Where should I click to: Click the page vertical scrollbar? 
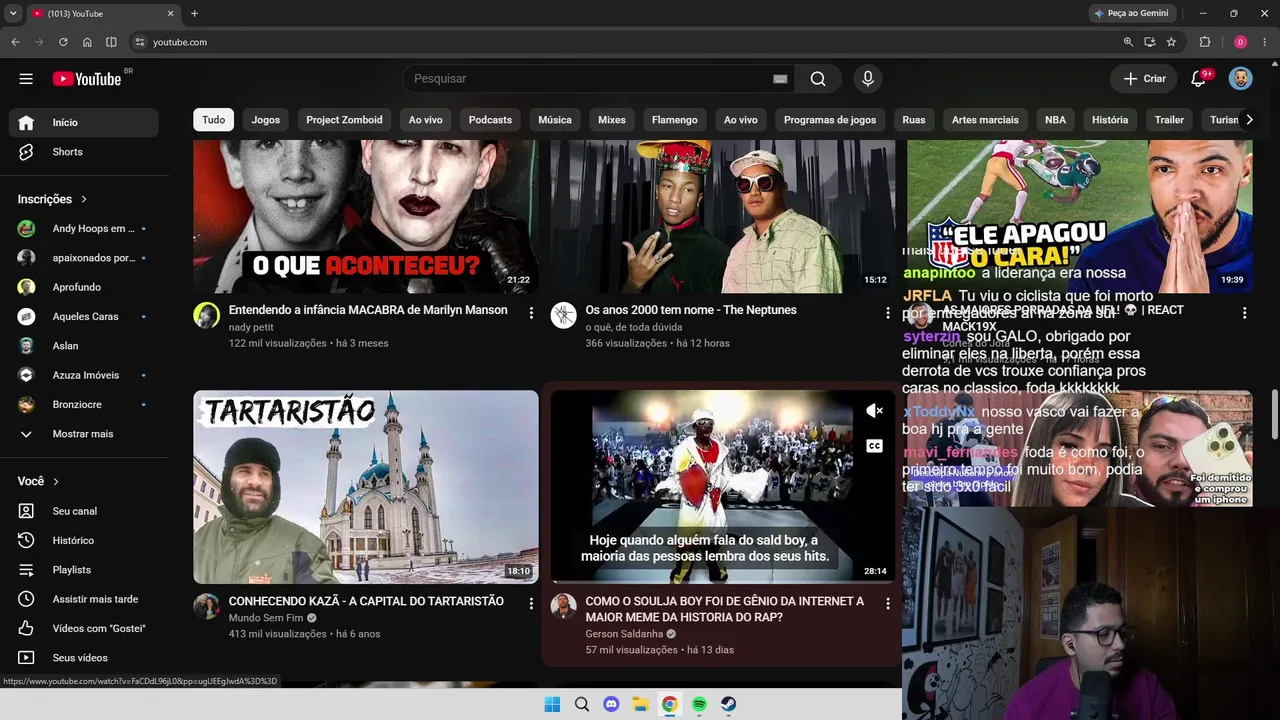coord(1274,414)
